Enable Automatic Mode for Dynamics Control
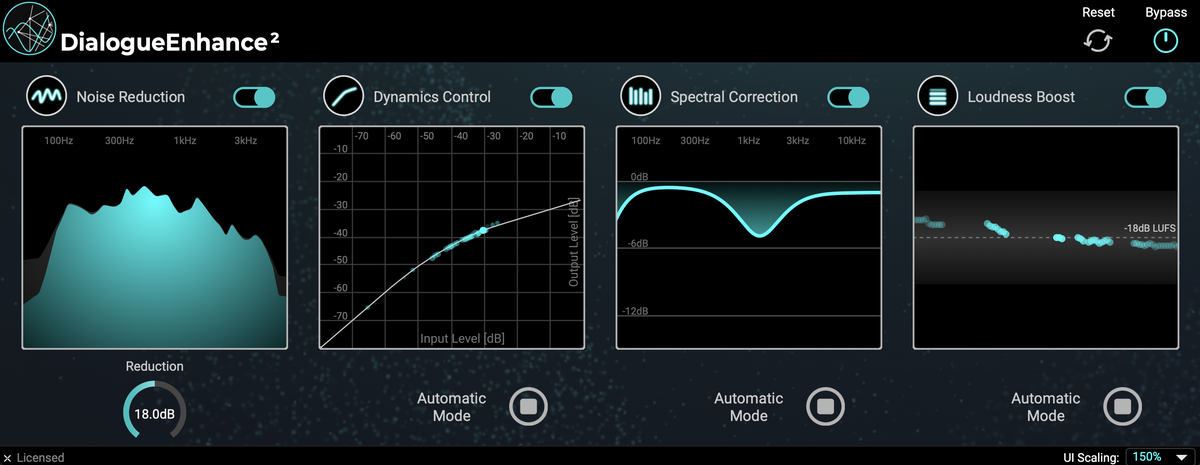Image resolution: width=1200 pixels, height=465 pixels. pos(529,406)
